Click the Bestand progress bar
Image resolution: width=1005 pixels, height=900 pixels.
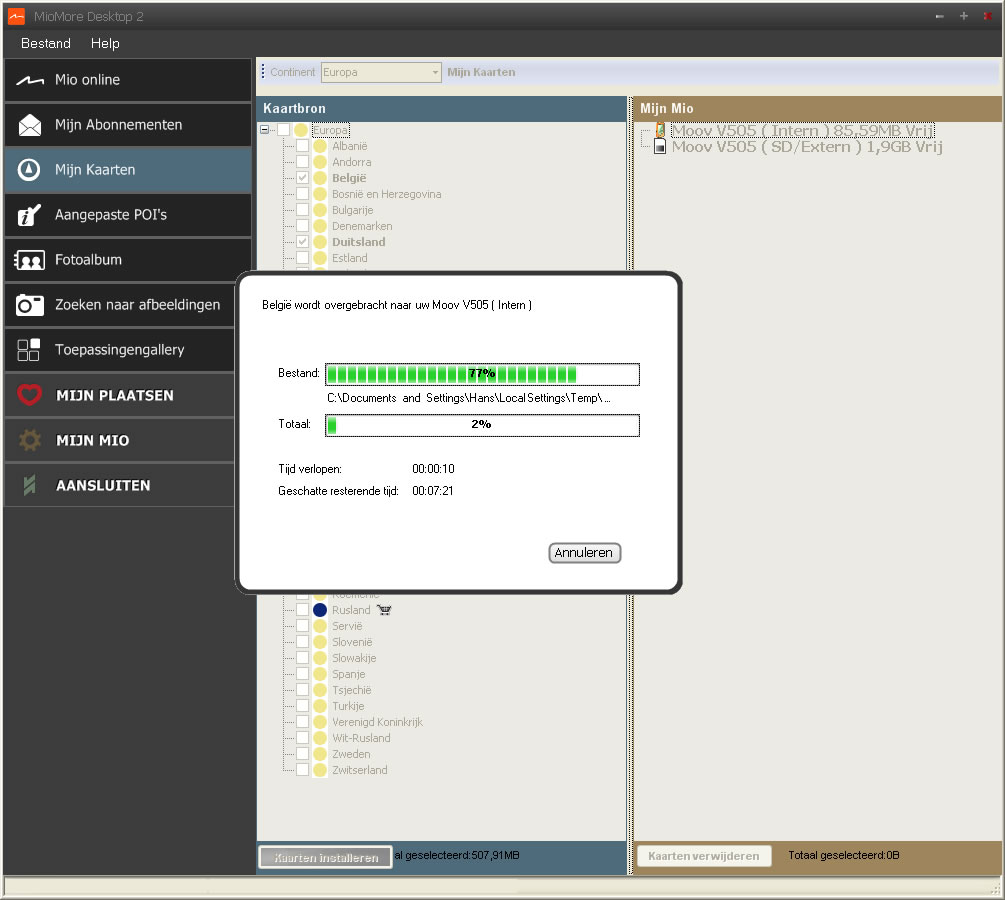(x=482, y=374)
